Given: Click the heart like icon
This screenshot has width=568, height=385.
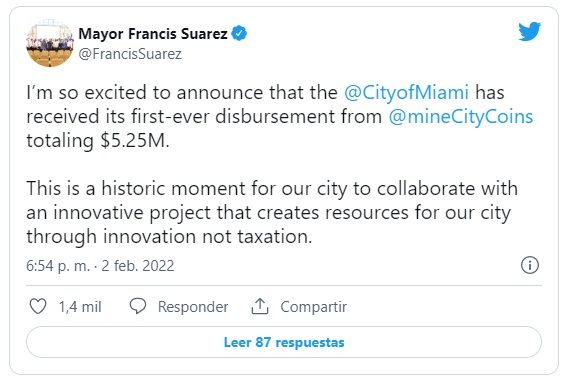Looking at the screenshot, I should tap(38, 306).
